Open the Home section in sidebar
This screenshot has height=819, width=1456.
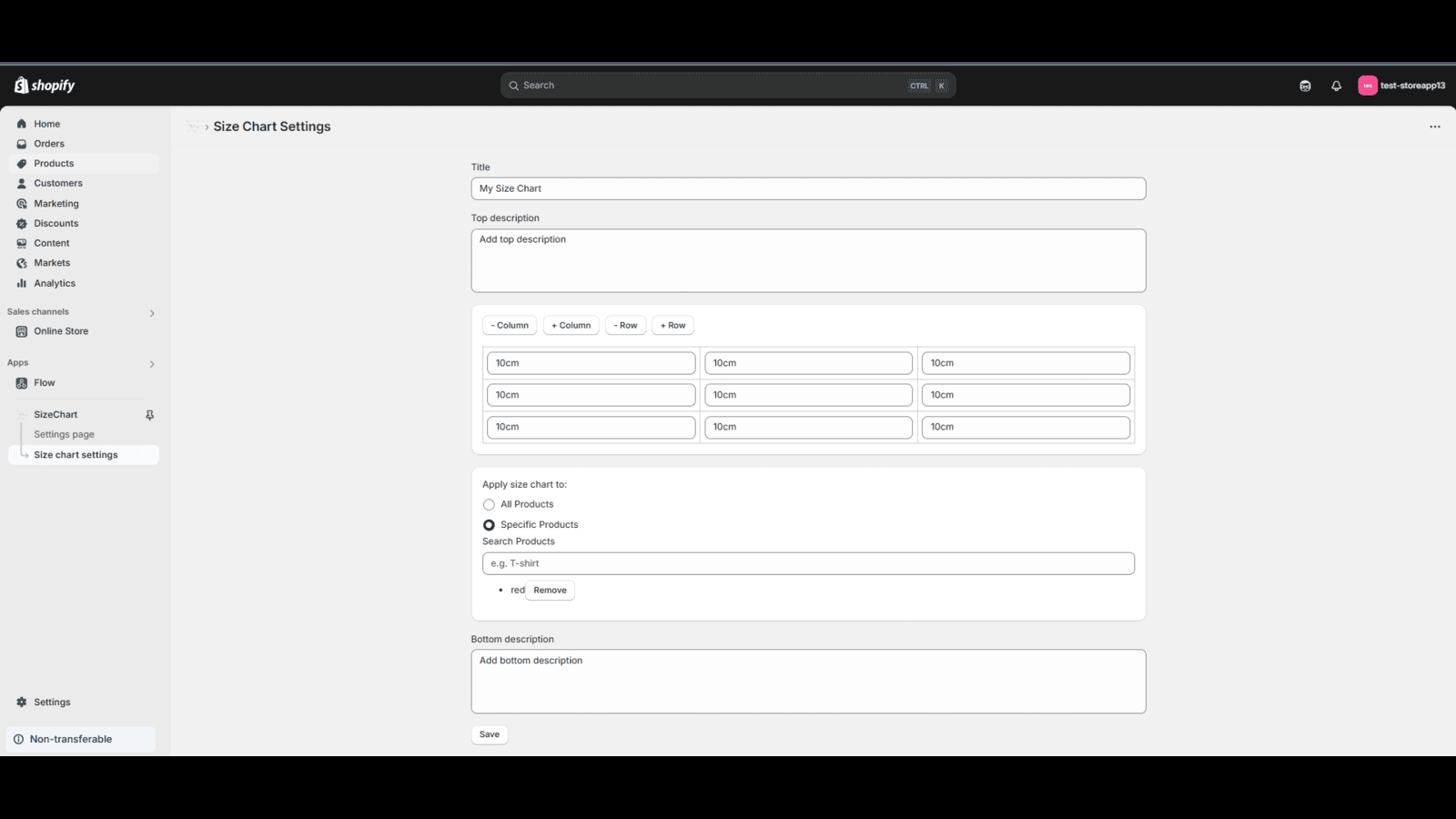(45, 123)
